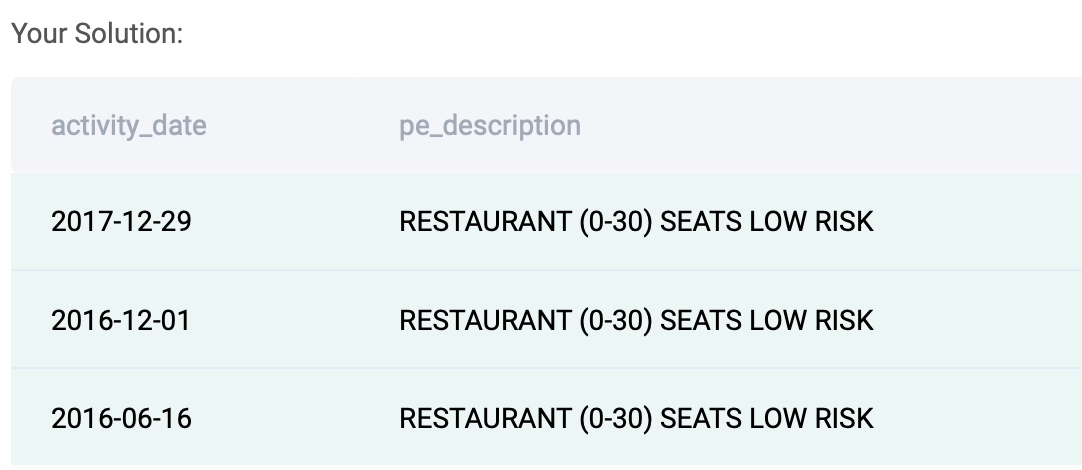This screenshot has width=1082, height=470.
Task: Select the pe_description column header
Action: [x=490, y=126]
